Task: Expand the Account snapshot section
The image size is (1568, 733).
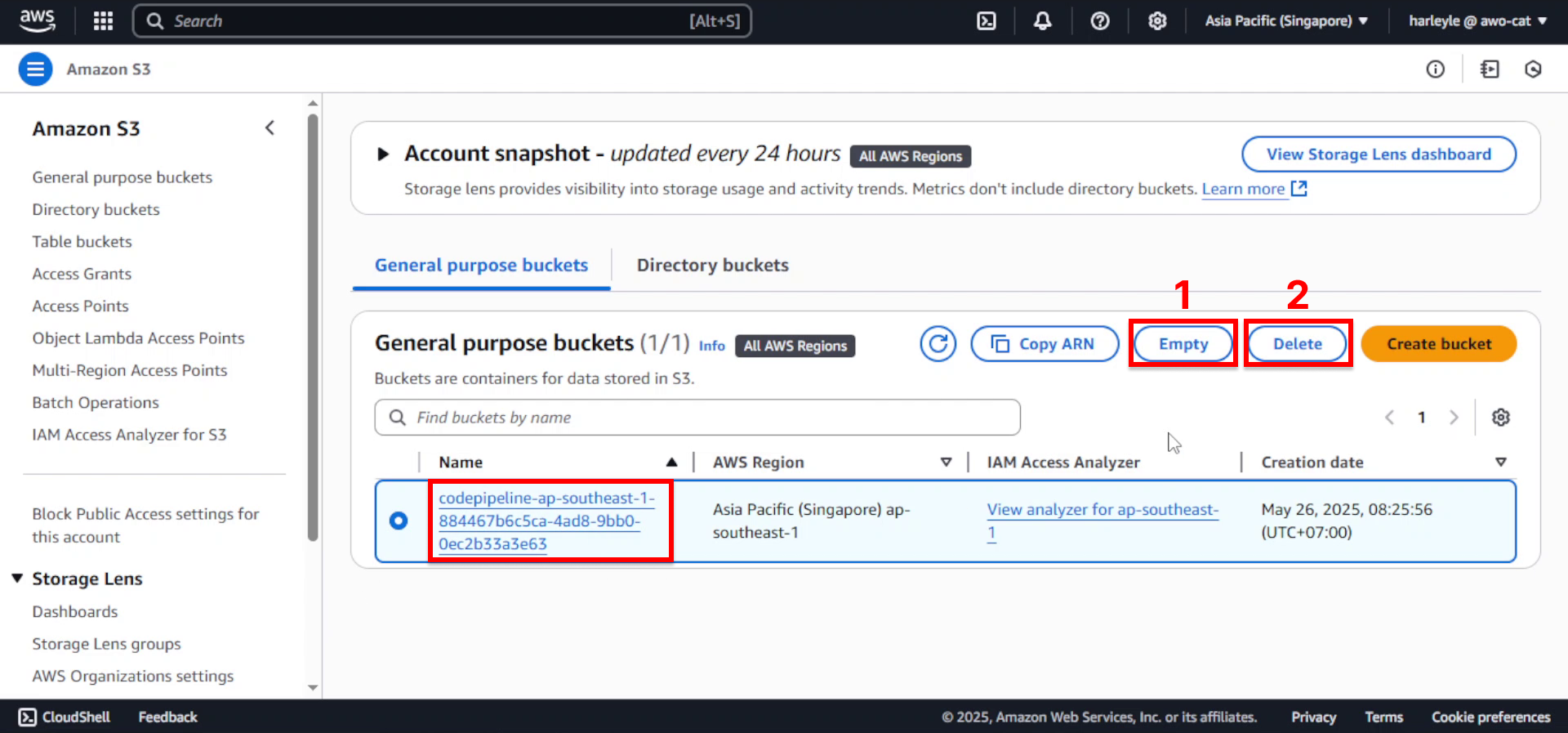Action: [382, 154]
